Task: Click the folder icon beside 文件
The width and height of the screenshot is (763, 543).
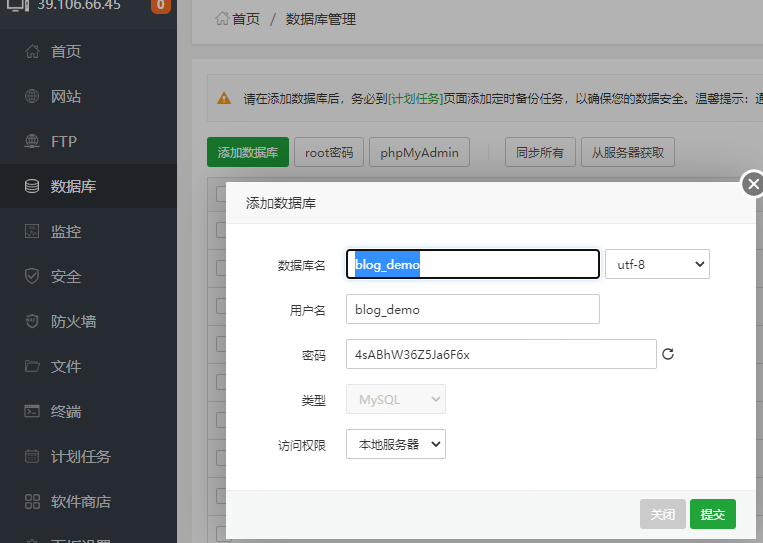Action: click(x=32, y=366)
